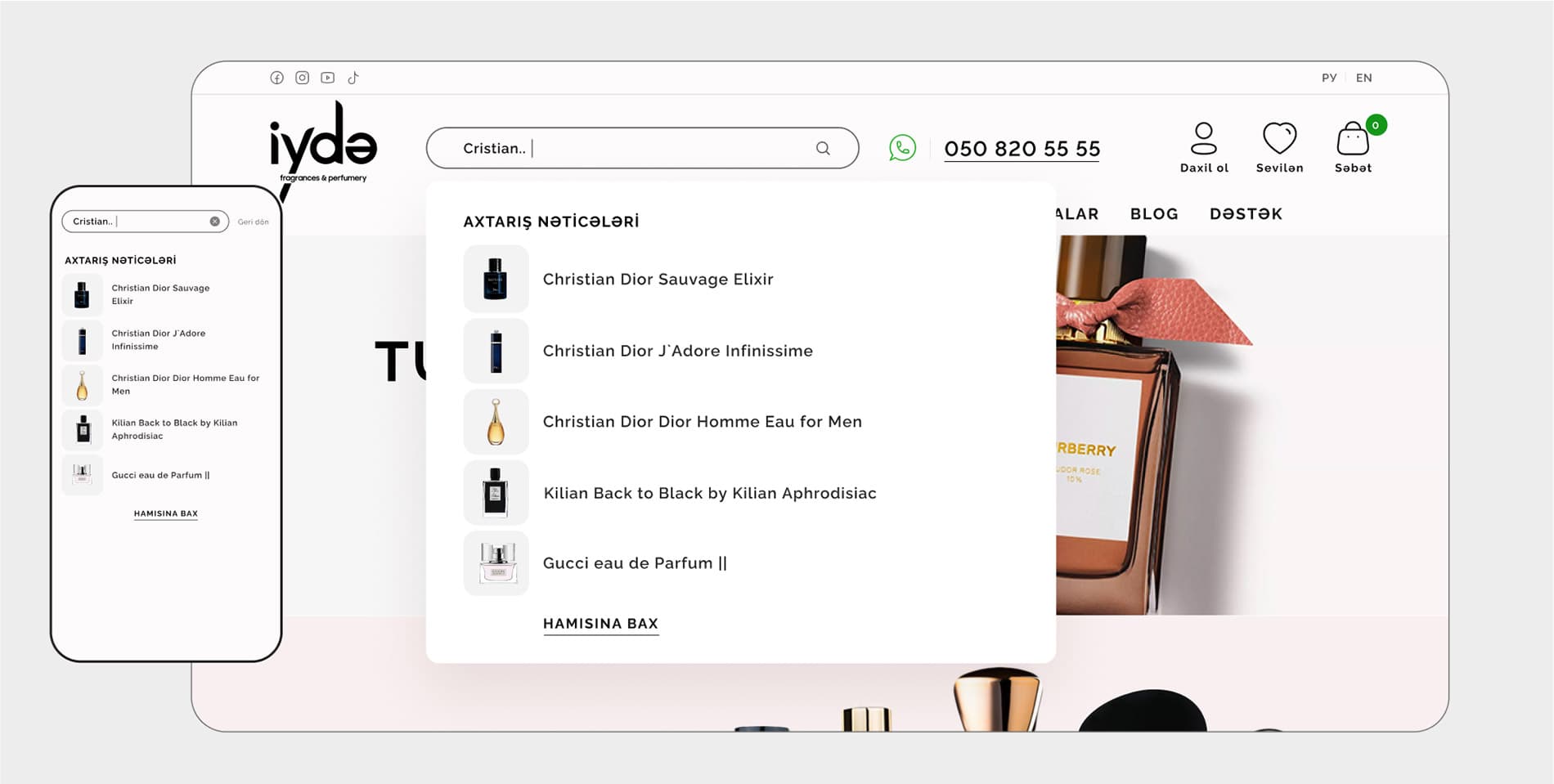This screenshot has height=784, width=1554.
Task: Click Dior Homme thumbnail in mobile results
Action: coord(82,384)
